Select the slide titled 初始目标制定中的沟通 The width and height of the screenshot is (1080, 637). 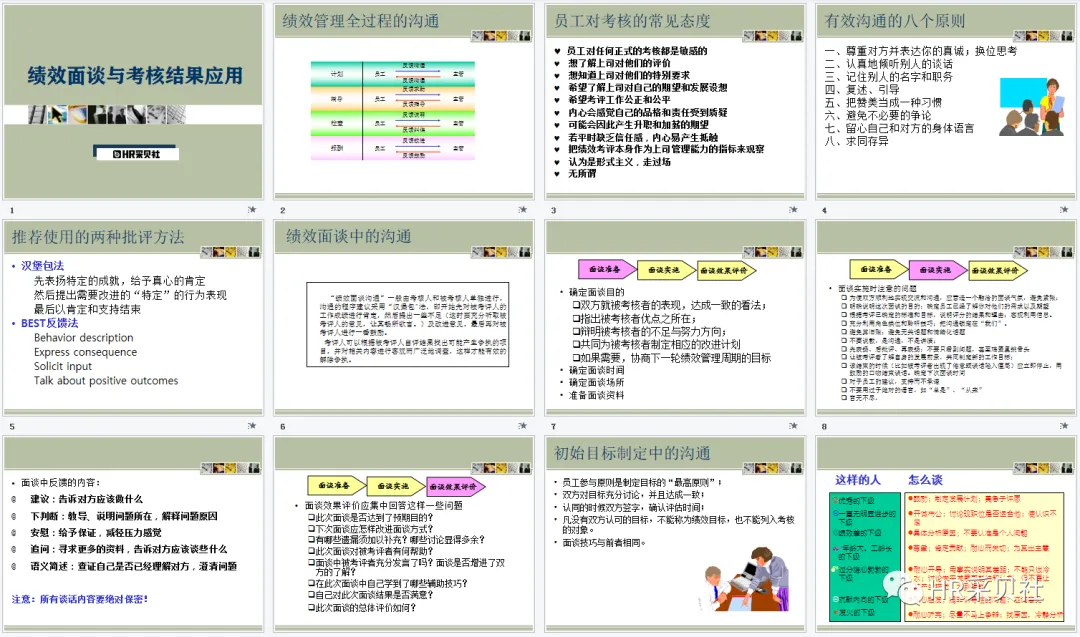(x=675, y=534)
